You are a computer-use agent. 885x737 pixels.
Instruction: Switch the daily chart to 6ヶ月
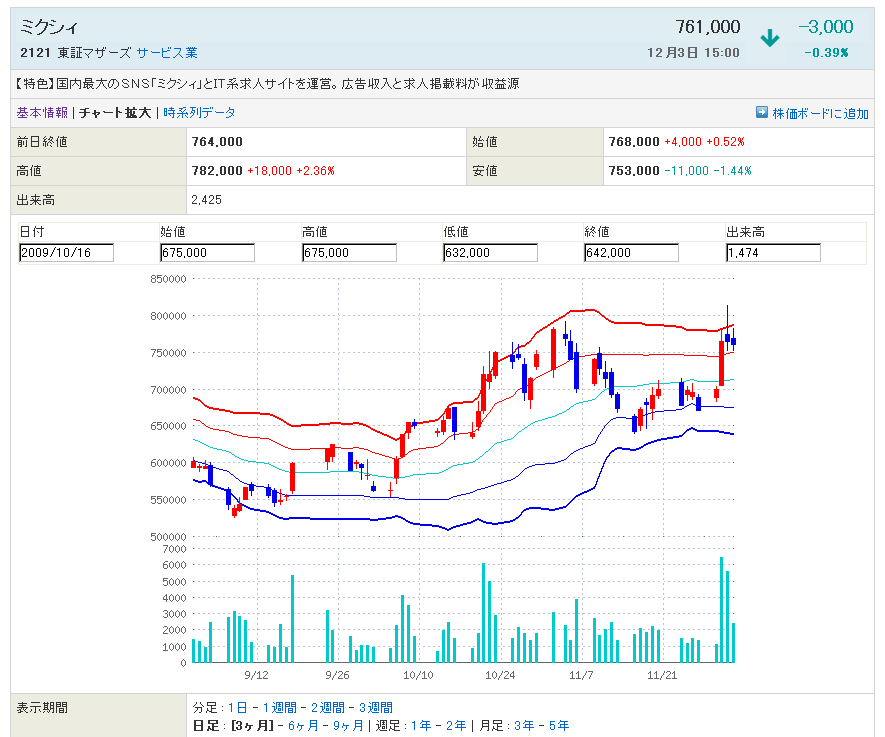point(303,725)
